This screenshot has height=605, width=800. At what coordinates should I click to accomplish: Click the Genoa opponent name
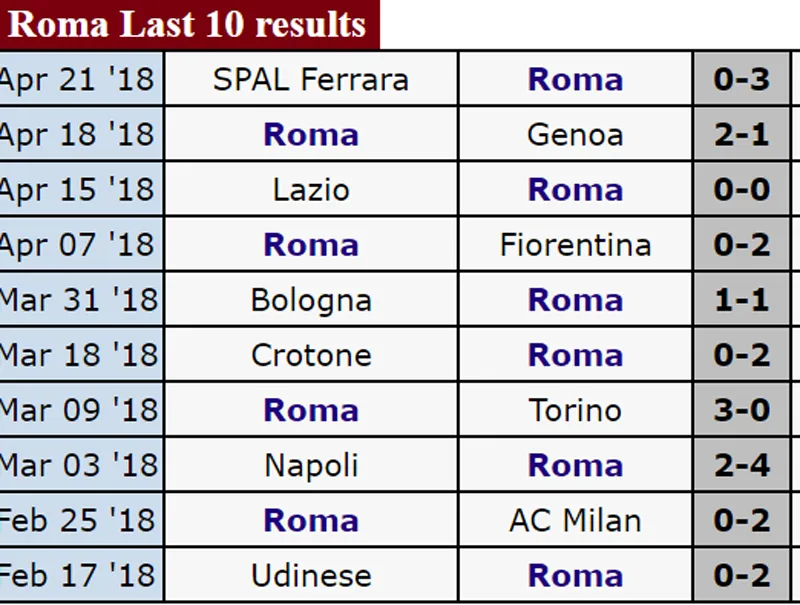(x=575, y=135)
